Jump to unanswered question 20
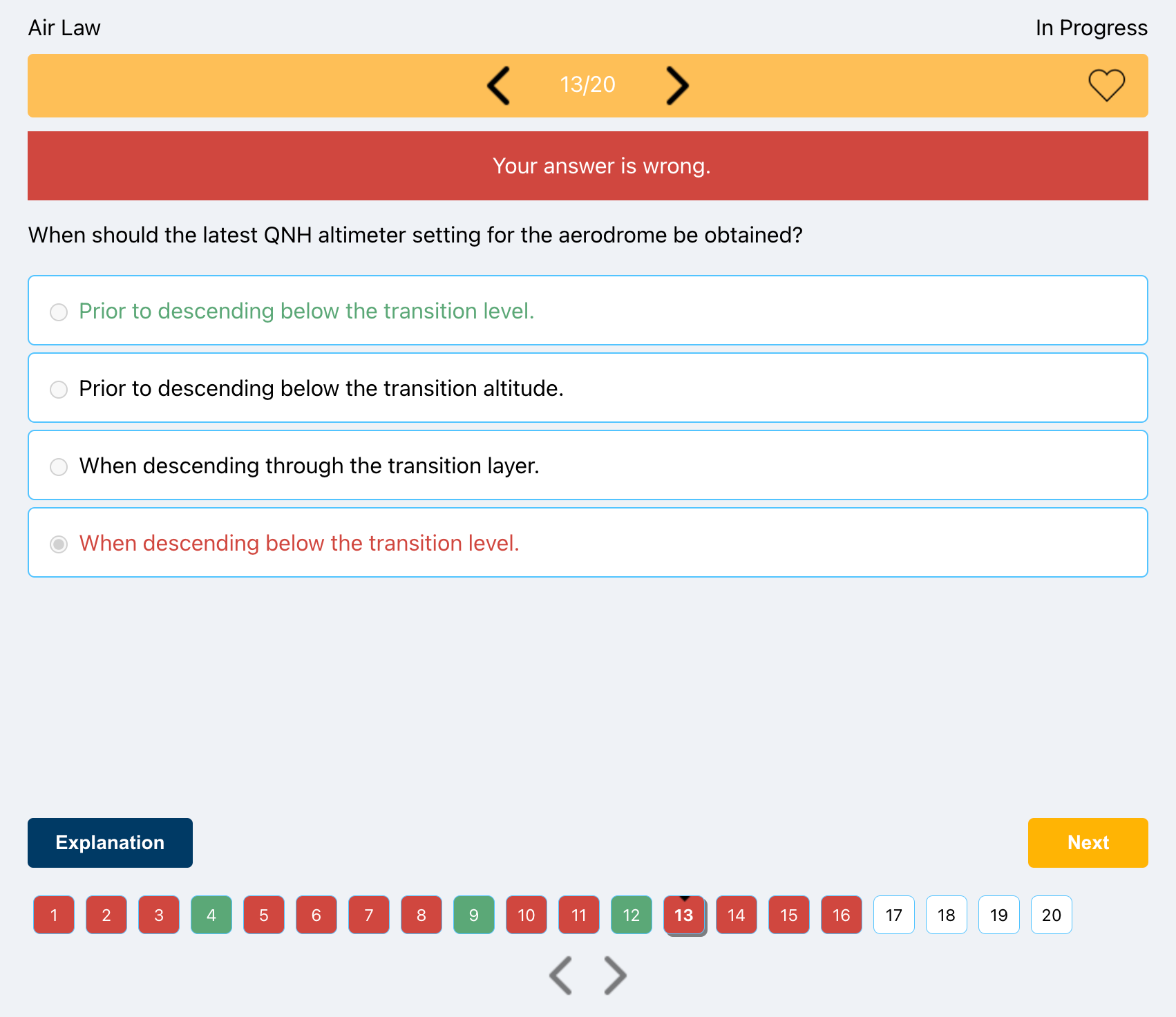The height and width of the screenshot is (1017, 1176). (x=1051, y=915)
